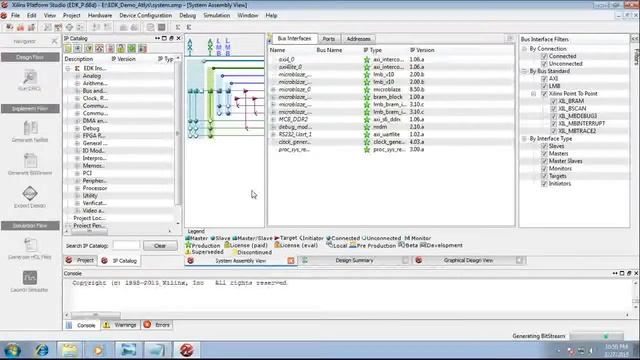Uncheck the XIL_BSCAN filter
Screen dimensions: 640x360
[x=554, y=109]
